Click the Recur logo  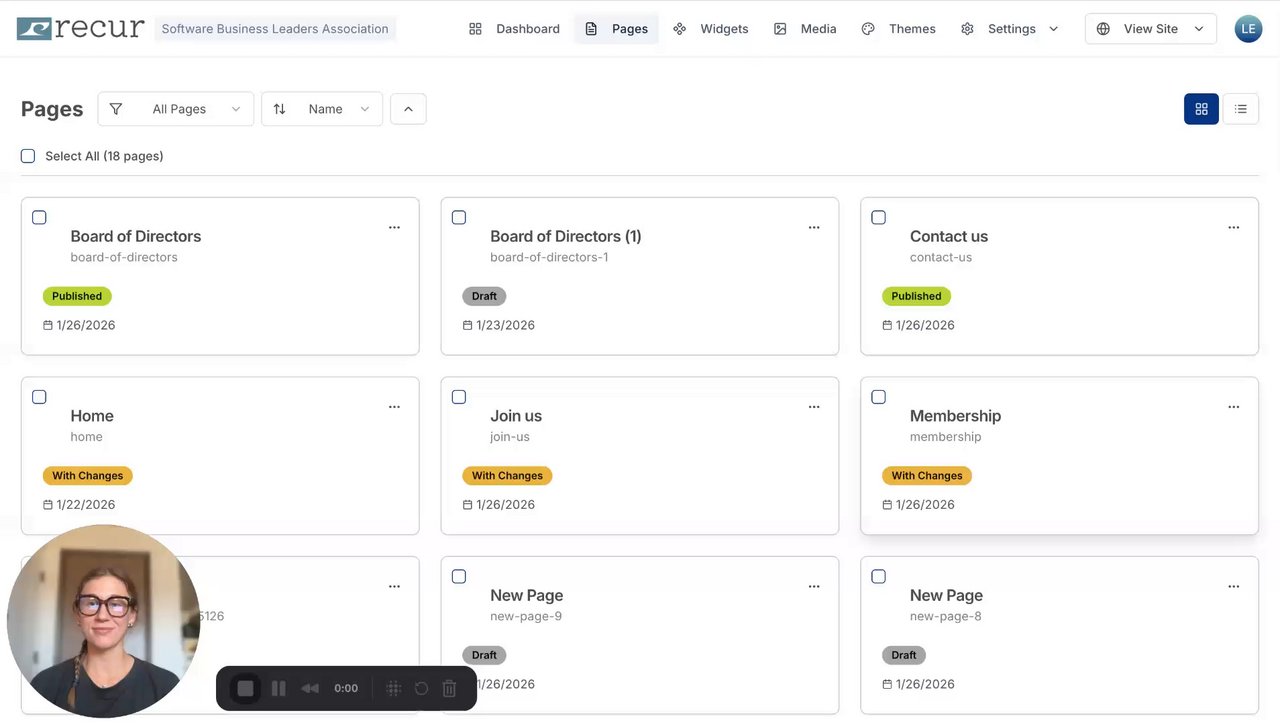click(x=81, y=28)
